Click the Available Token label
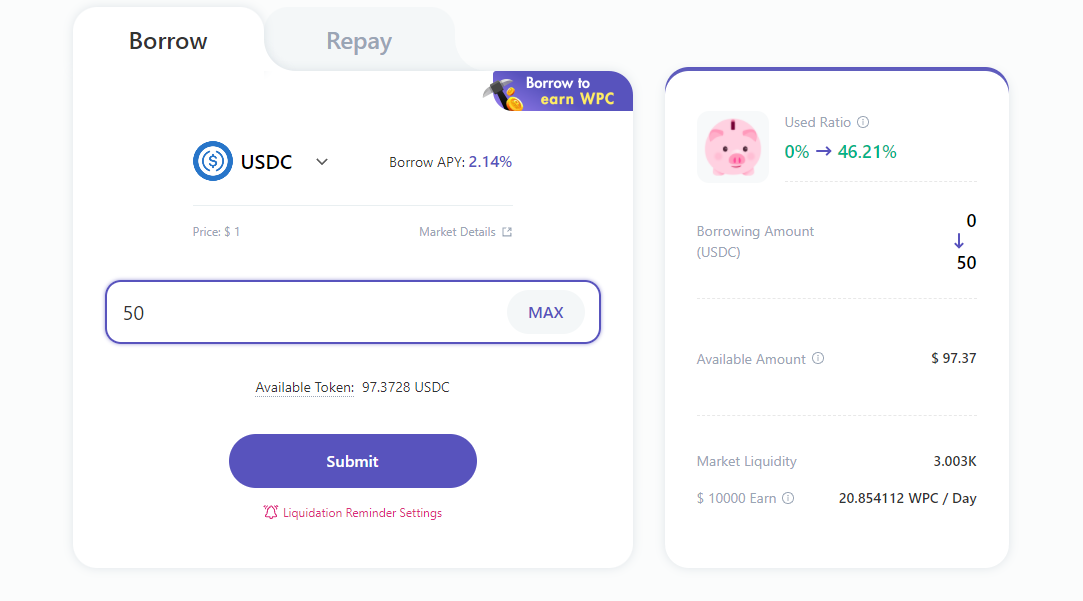The image size is (1083, 601). tap(305, 388)
